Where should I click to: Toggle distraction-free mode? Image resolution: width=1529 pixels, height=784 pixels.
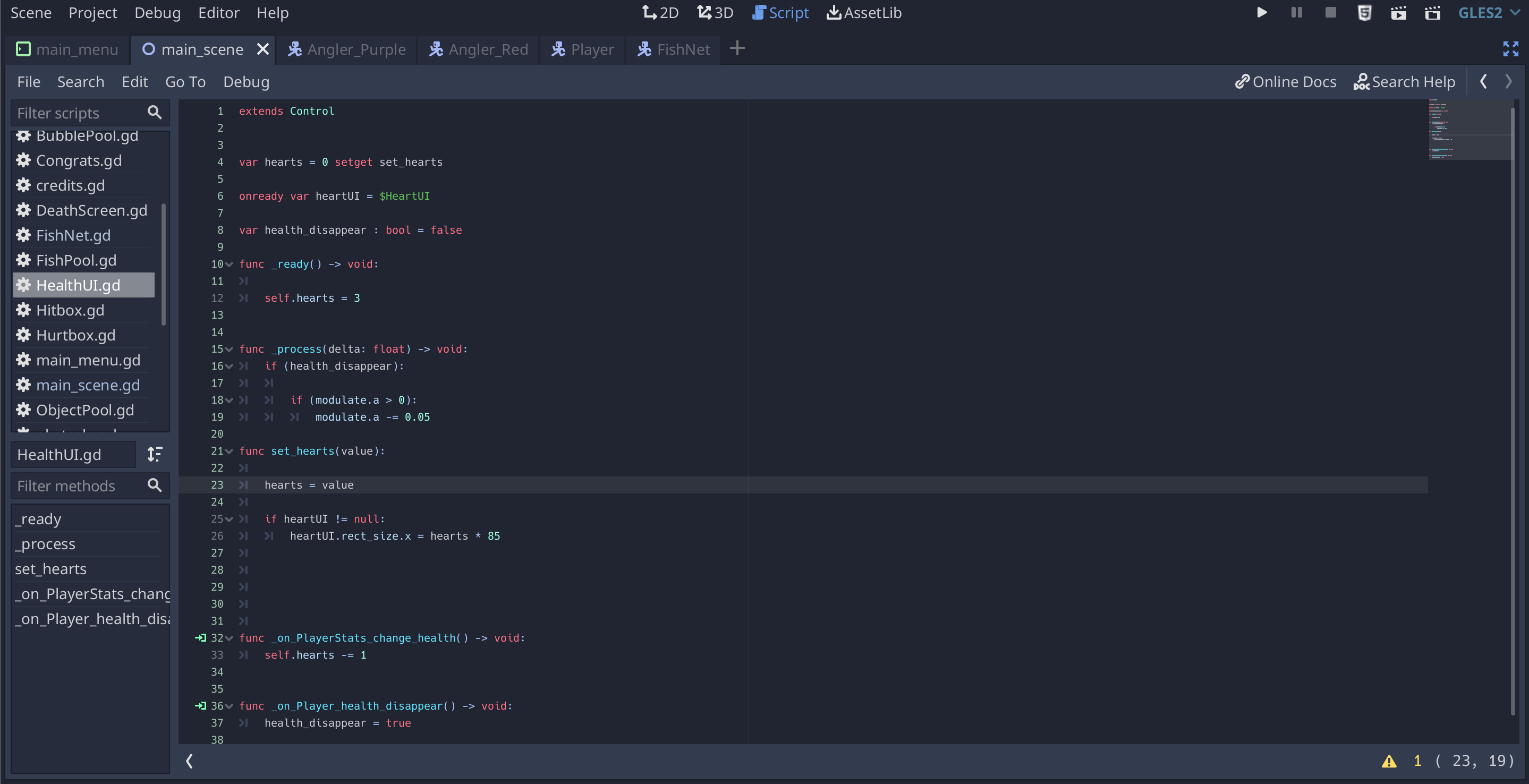coord(1510,49)
